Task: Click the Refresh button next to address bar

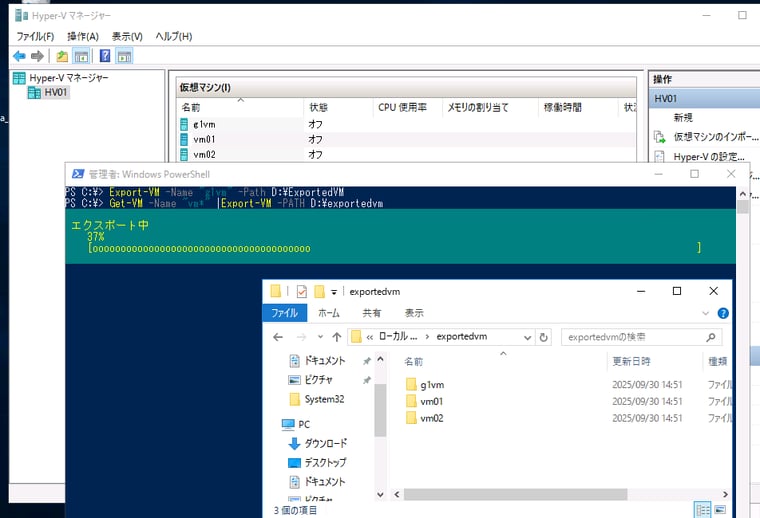Action: coord(543,337)
